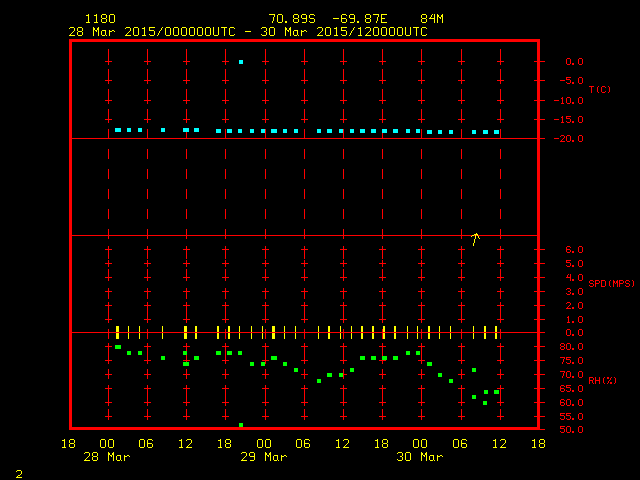640x480 pixels.
Task: Click the 28 Mar date label
Action: (x=107, y=457)
